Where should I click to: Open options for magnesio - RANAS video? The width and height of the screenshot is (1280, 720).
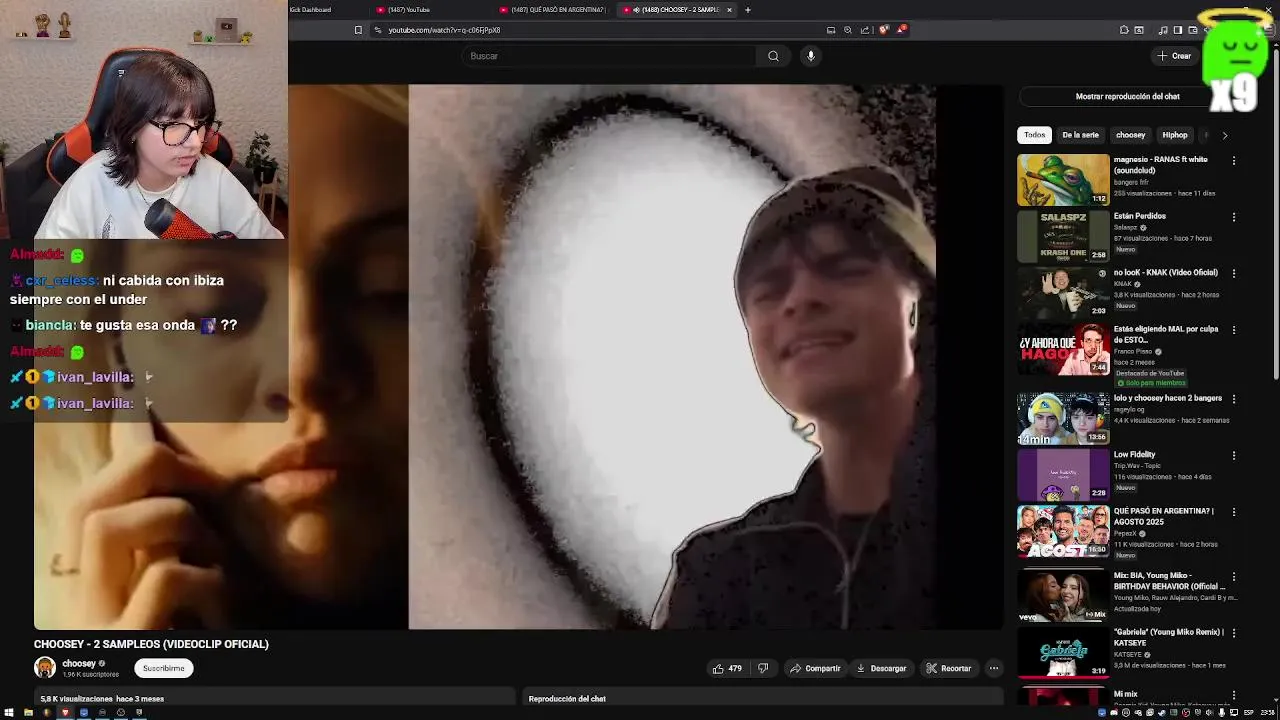coord(1234,161)
